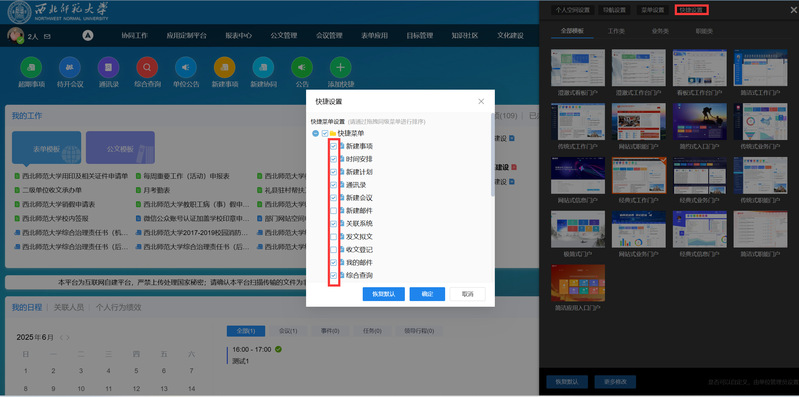
Task: Check the 新建邮件 checkbox
Action: 334,211
